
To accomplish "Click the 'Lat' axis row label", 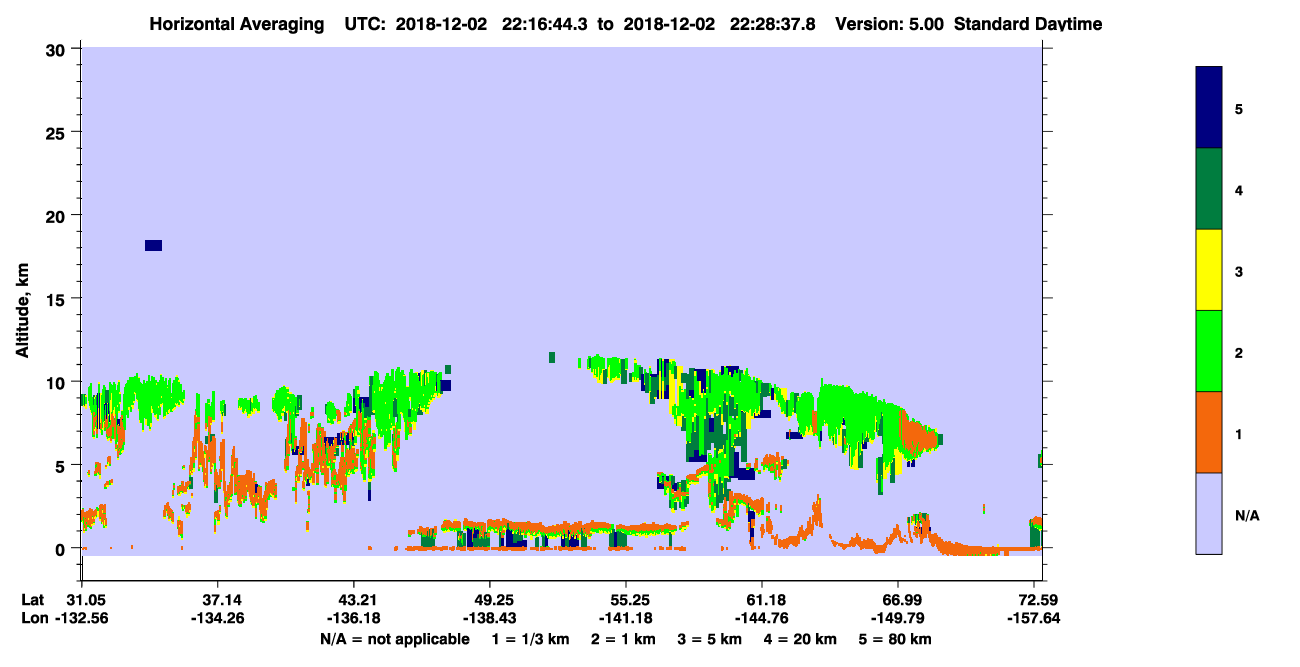I will coord(33,599).
